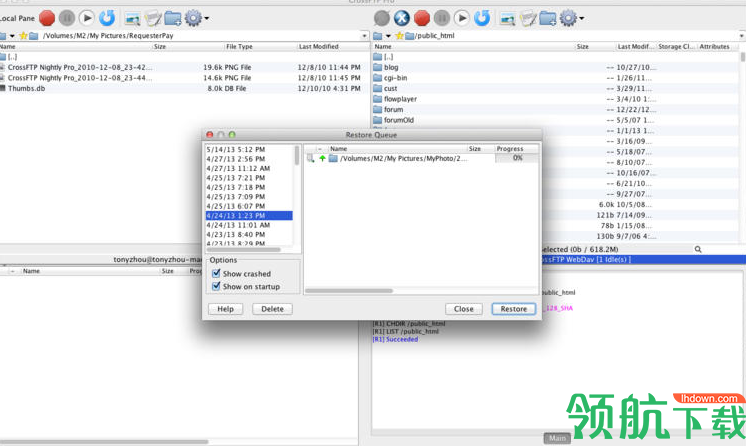This screenshot has height=446, width=746.
Task: Click Delete in the Restore Queue dialog
Action: point(272,309)
